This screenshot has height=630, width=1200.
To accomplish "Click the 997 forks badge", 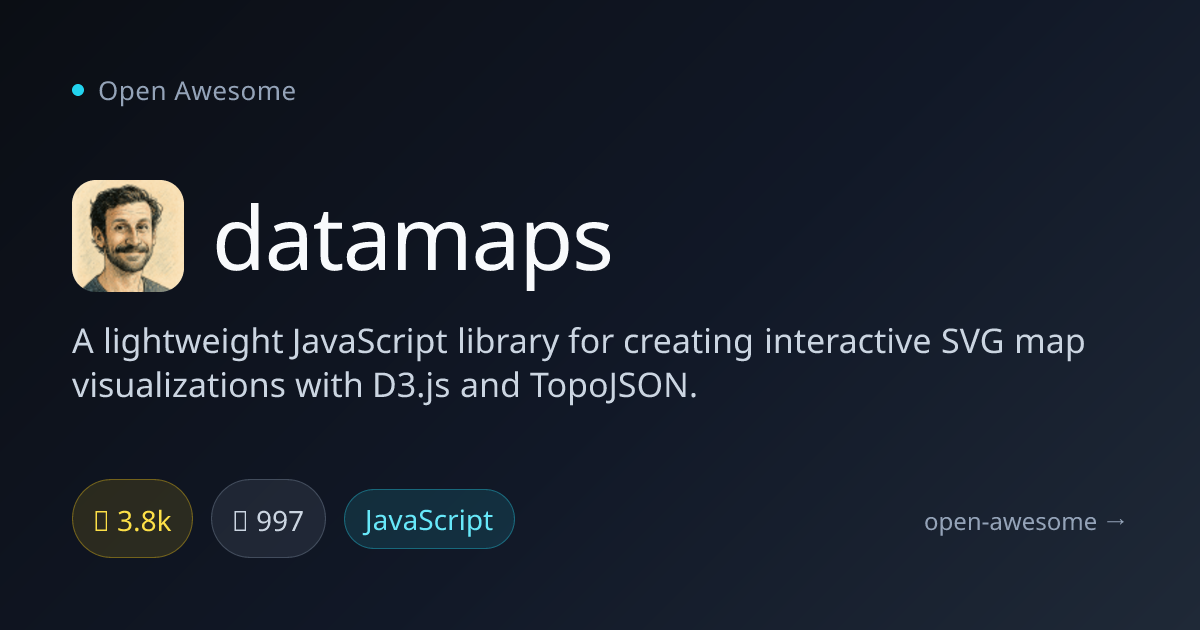I will (x=268, y=521).
